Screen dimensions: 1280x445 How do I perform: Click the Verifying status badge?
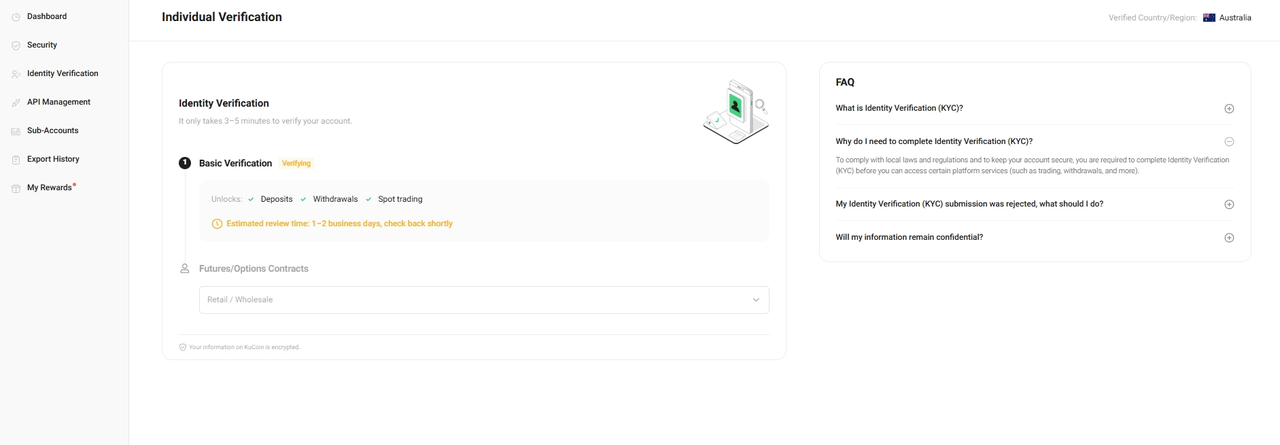[296, 163]
